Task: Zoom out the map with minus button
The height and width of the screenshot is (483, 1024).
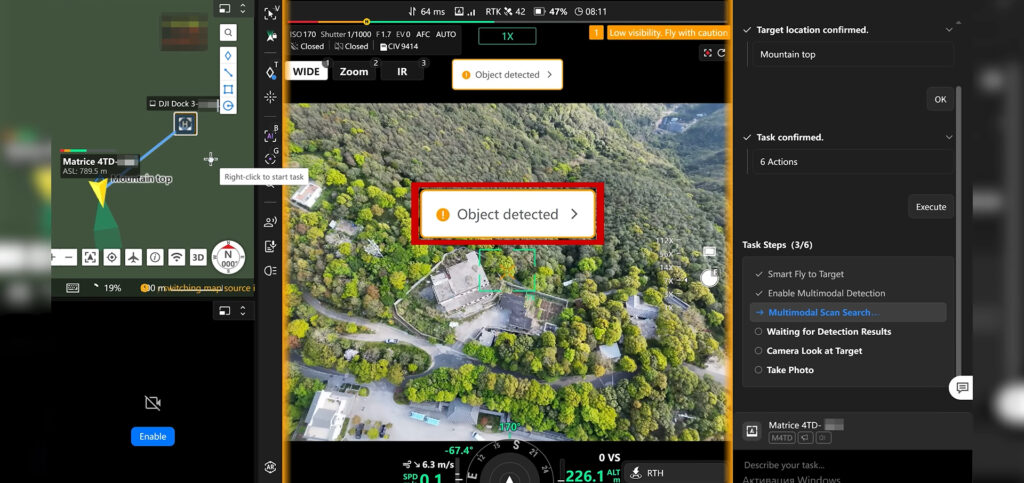Action: tap(70, 257)
